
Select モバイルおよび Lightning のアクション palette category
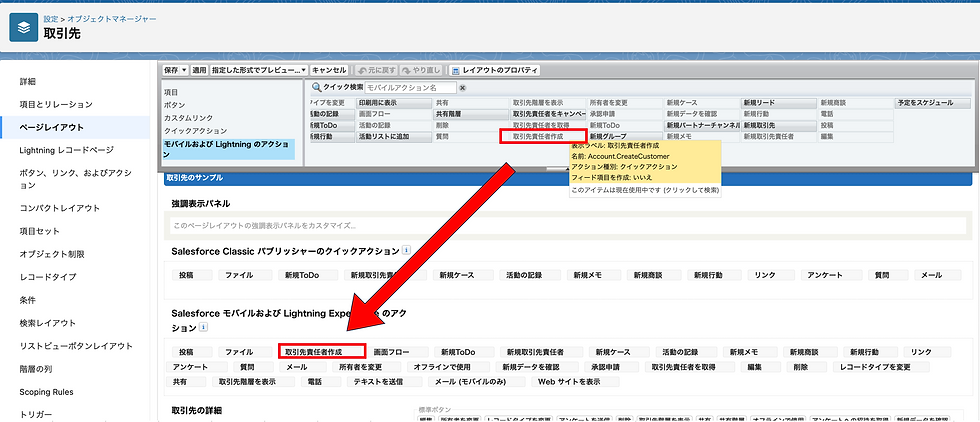(x=229, y=149)
